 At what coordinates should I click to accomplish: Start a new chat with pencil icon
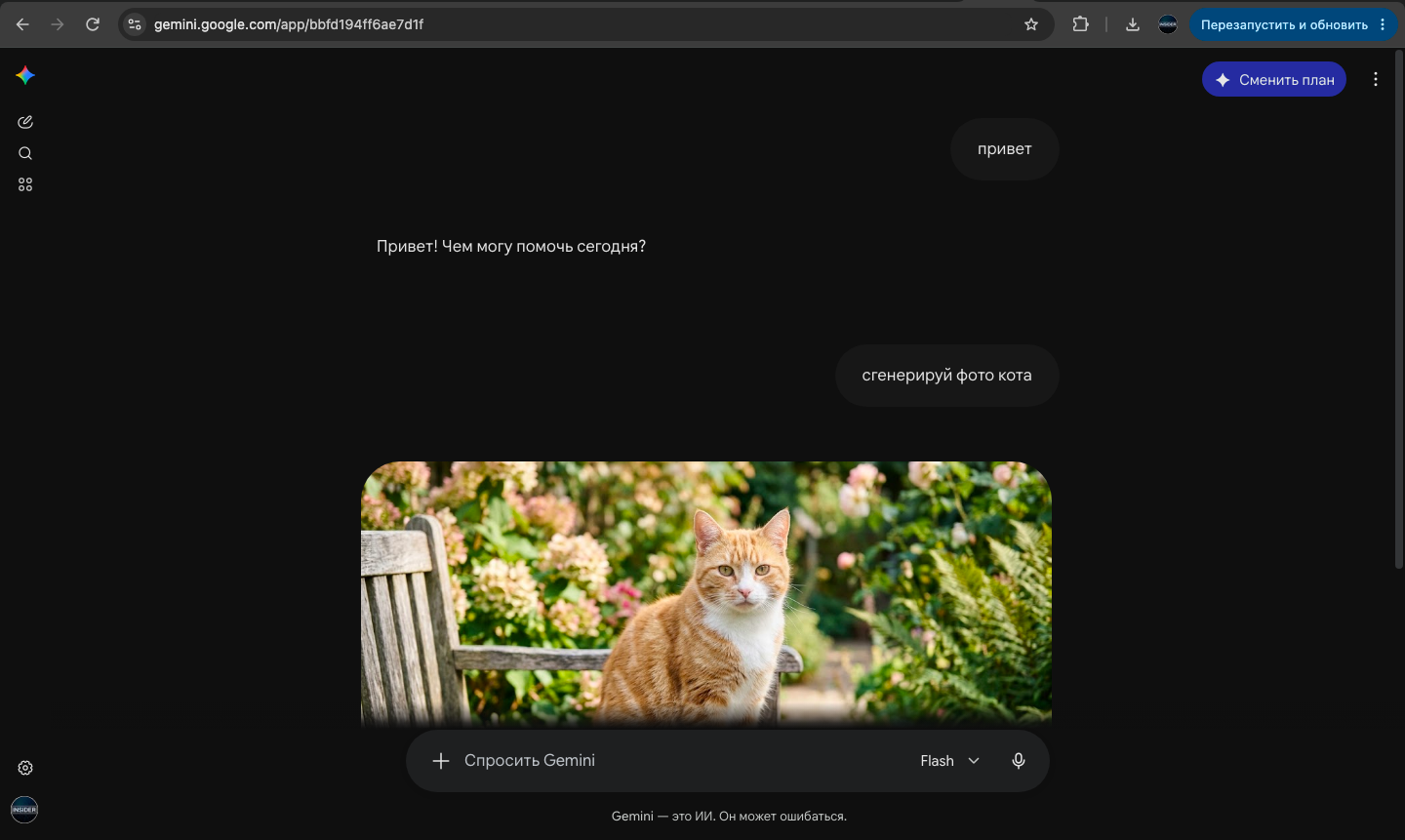25,122
